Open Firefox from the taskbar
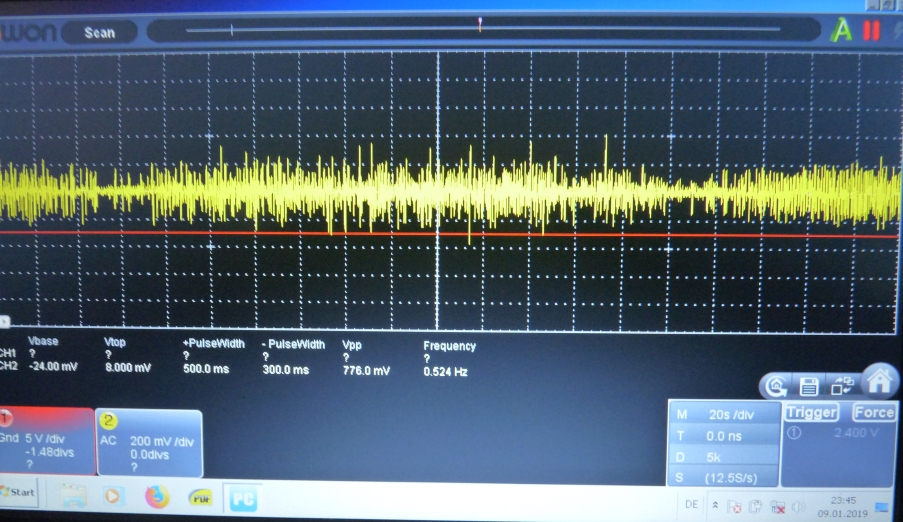 pyautogui.click(x=157, y=497)
